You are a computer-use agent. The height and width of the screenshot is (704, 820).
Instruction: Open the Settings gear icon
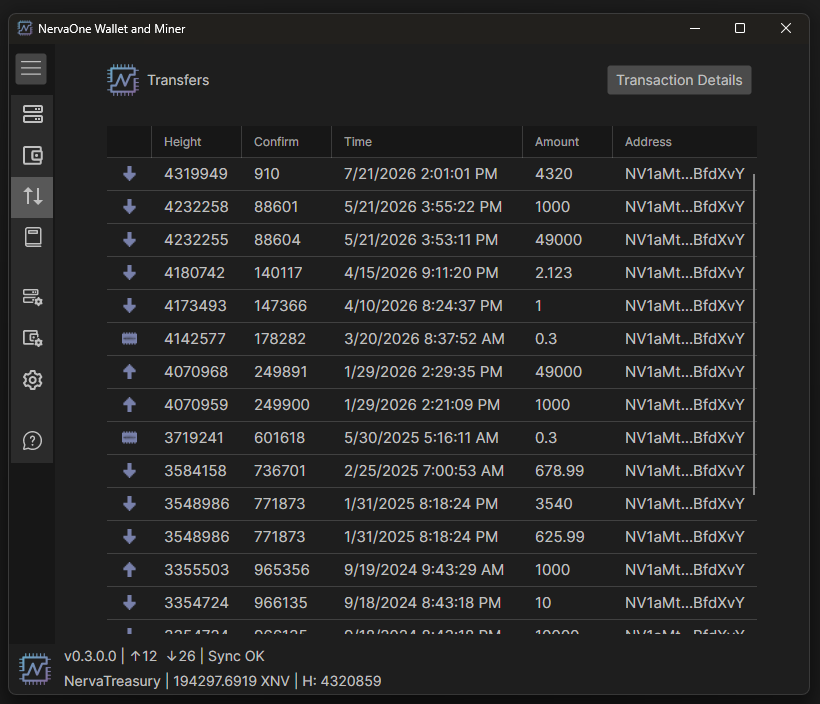point(32,380)
